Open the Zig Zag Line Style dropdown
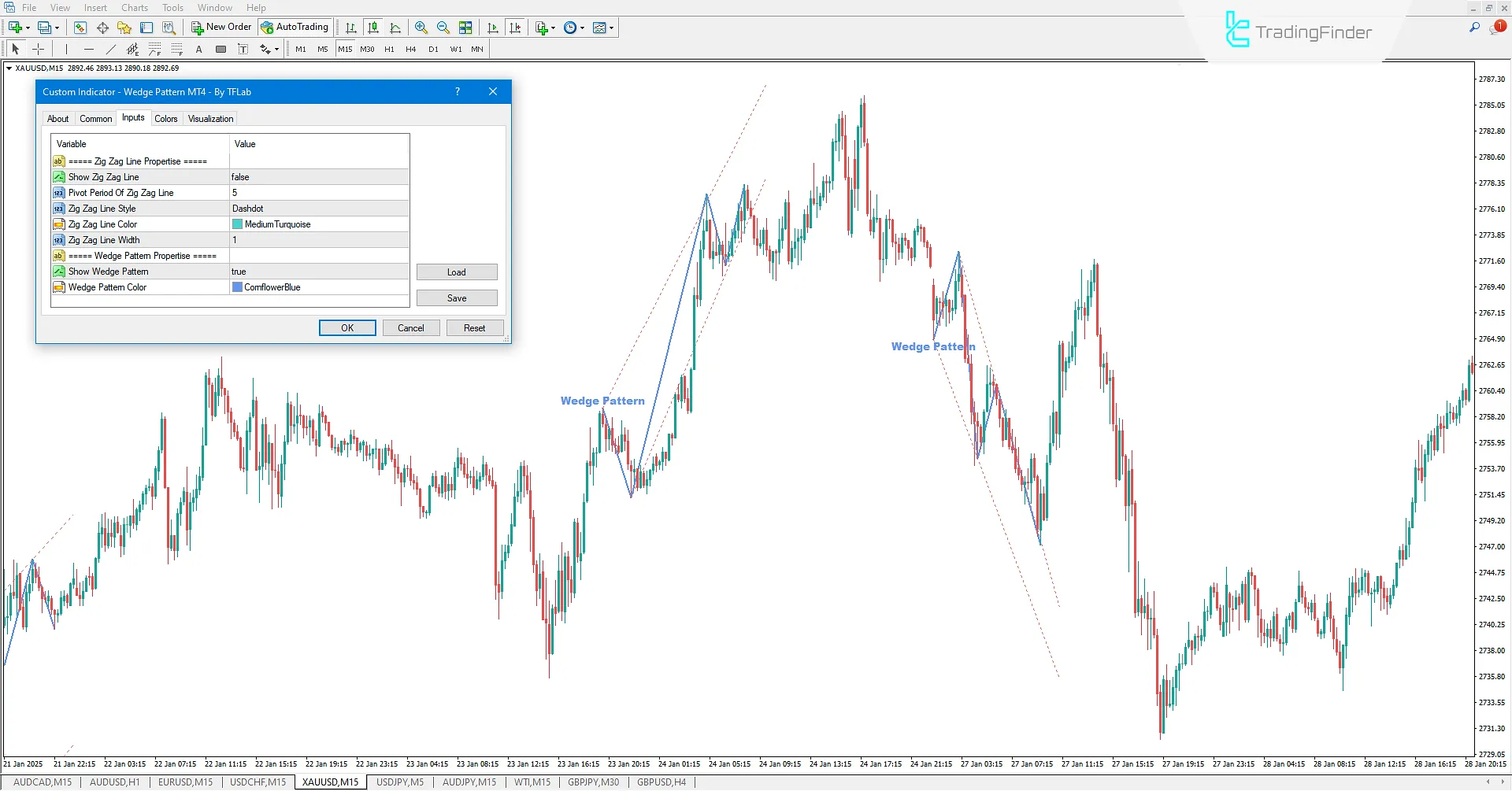1512x791 pixels. click(318, 208)
